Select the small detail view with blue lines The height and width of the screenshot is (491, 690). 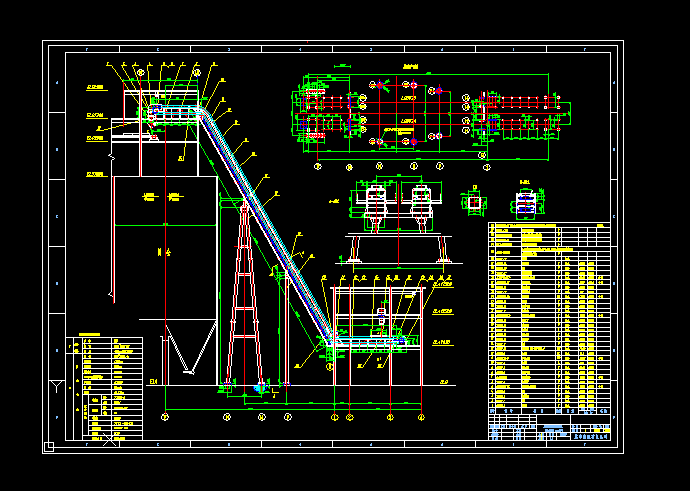[x=525, y=204]
